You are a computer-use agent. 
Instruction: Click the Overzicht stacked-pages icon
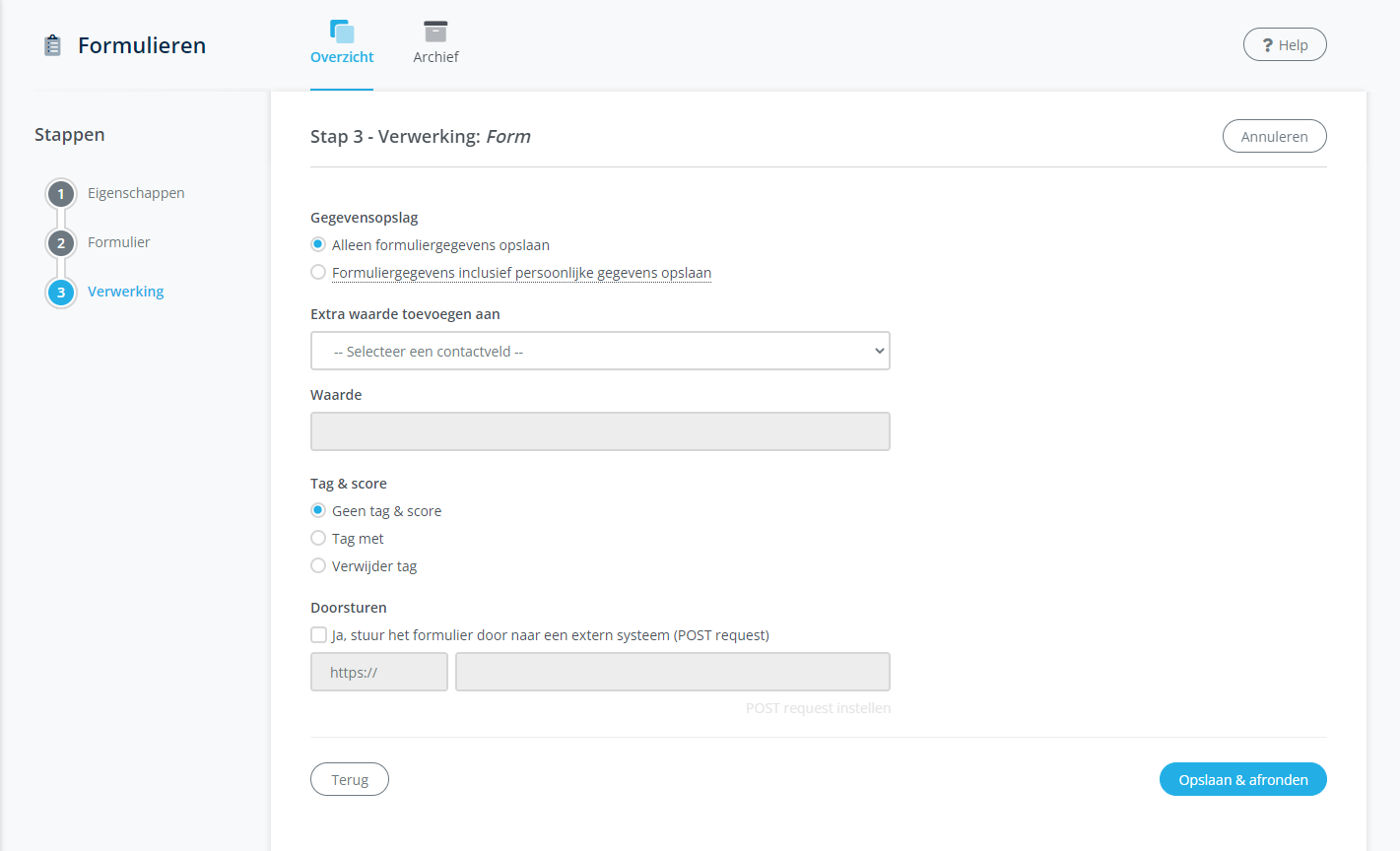[342, 32]
